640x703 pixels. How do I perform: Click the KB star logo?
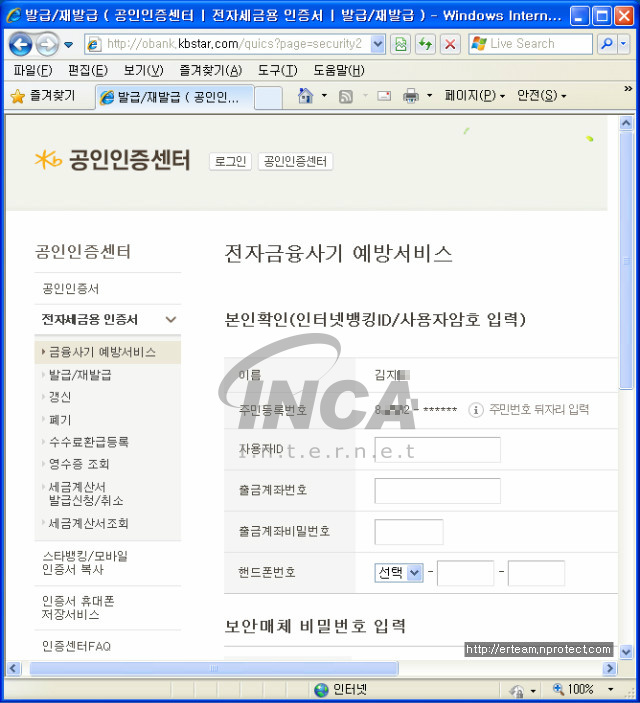click(48, 160)
